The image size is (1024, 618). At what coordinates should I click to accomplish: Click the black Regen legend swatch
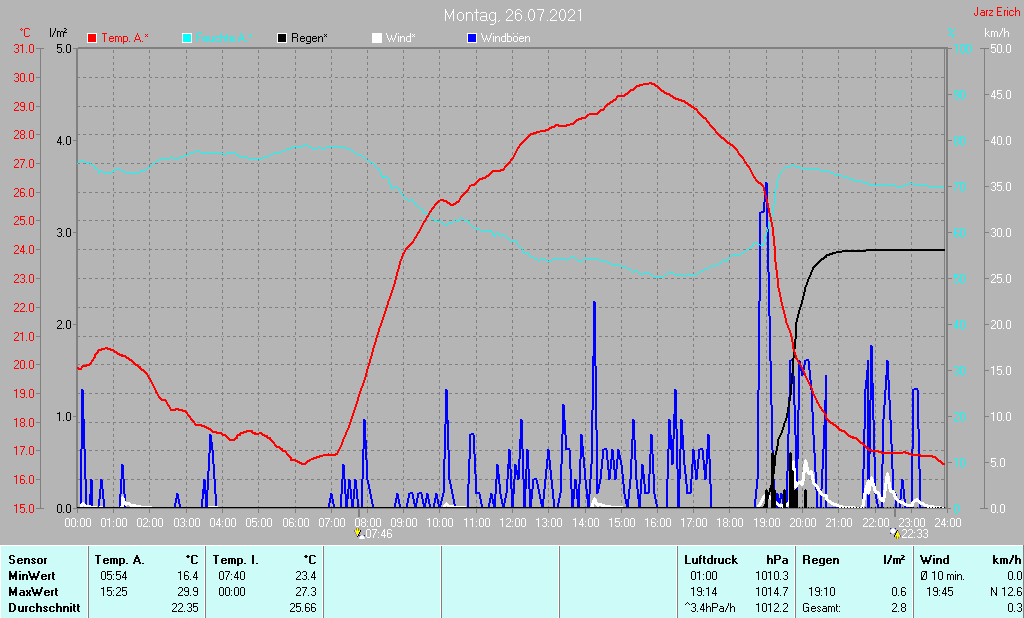282,38
